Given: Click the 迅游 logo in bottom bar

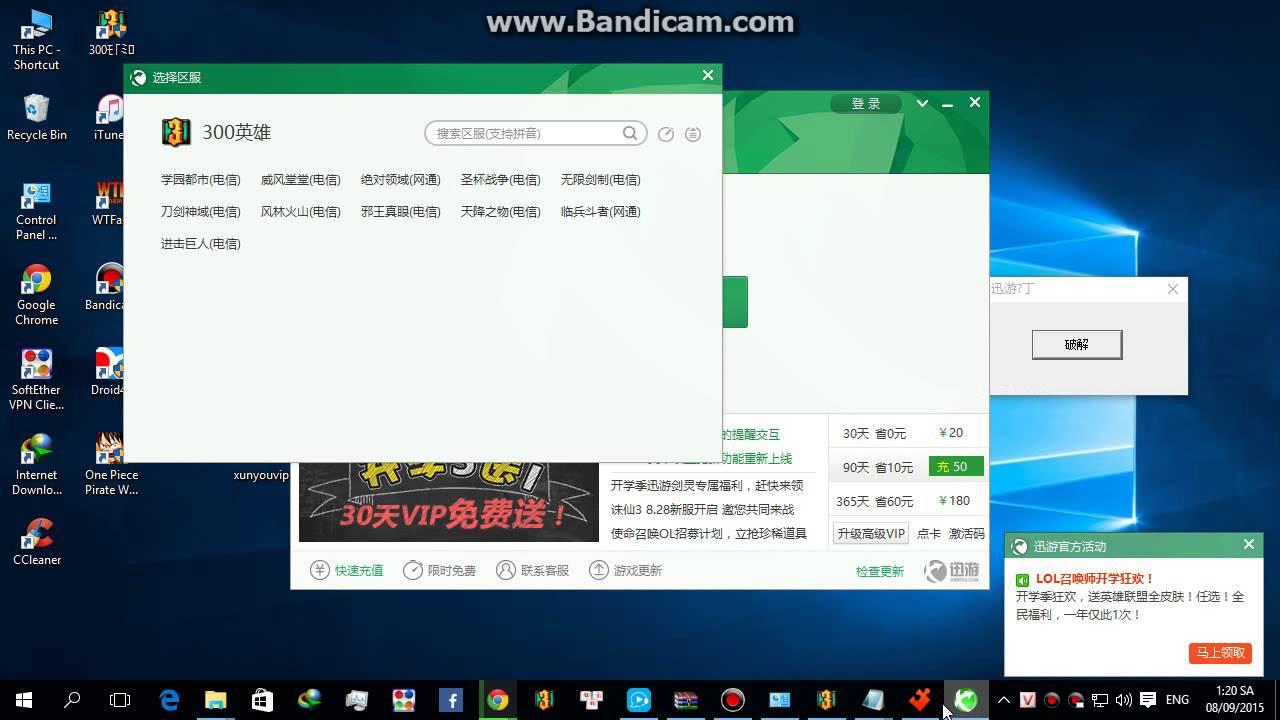Looking at the screenshot, I should (951, 570).
